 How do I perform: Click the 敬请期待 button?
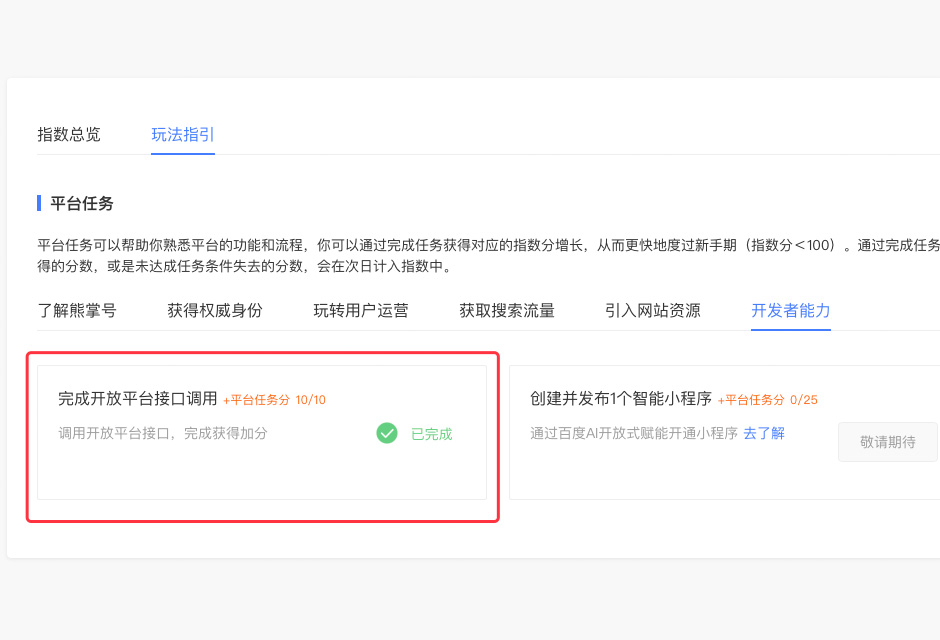887,441
